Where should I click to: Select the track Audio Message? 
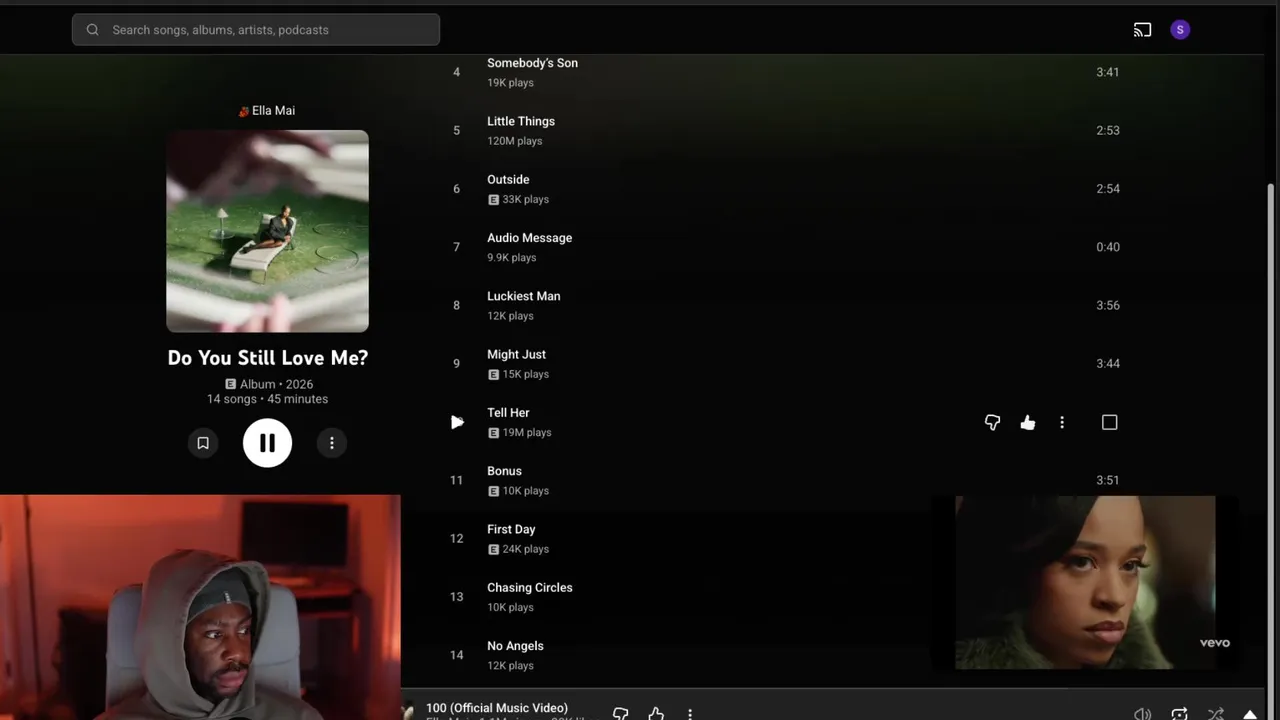(529, 238)
